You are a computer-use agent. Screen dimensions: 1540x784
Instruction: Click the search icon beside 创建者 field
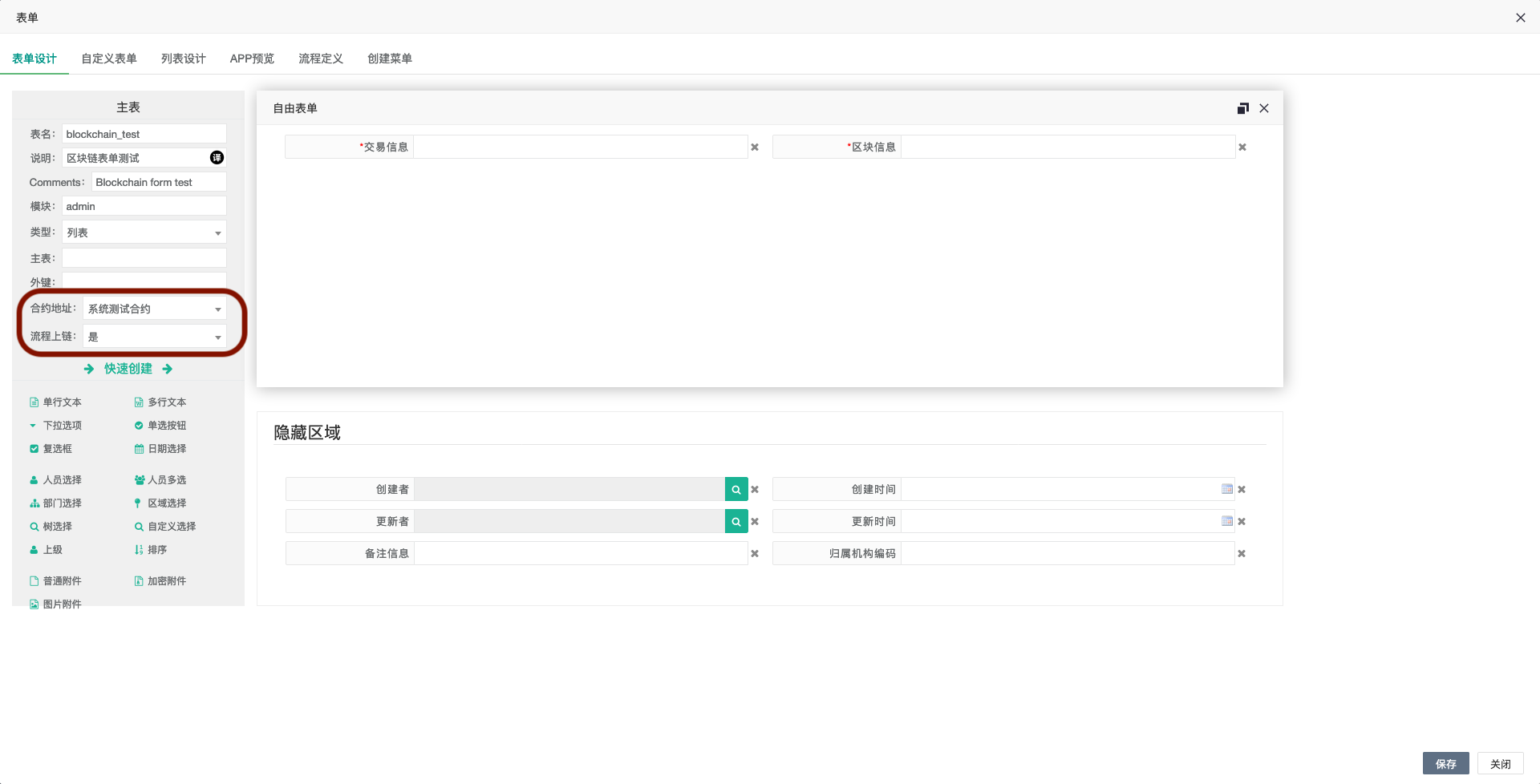click(736, 489)
